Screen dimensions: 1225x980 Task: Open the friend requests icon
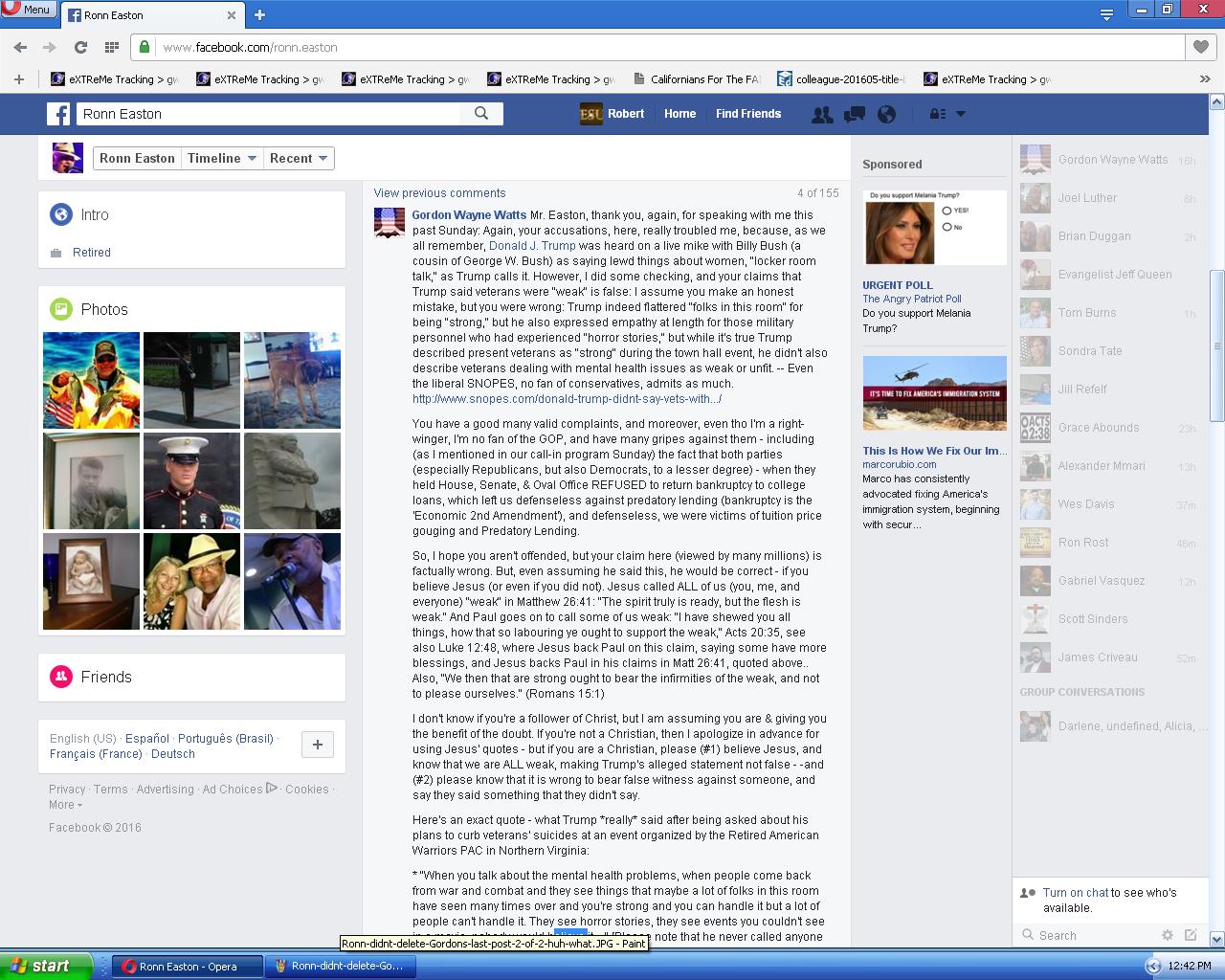coord(821,114)
